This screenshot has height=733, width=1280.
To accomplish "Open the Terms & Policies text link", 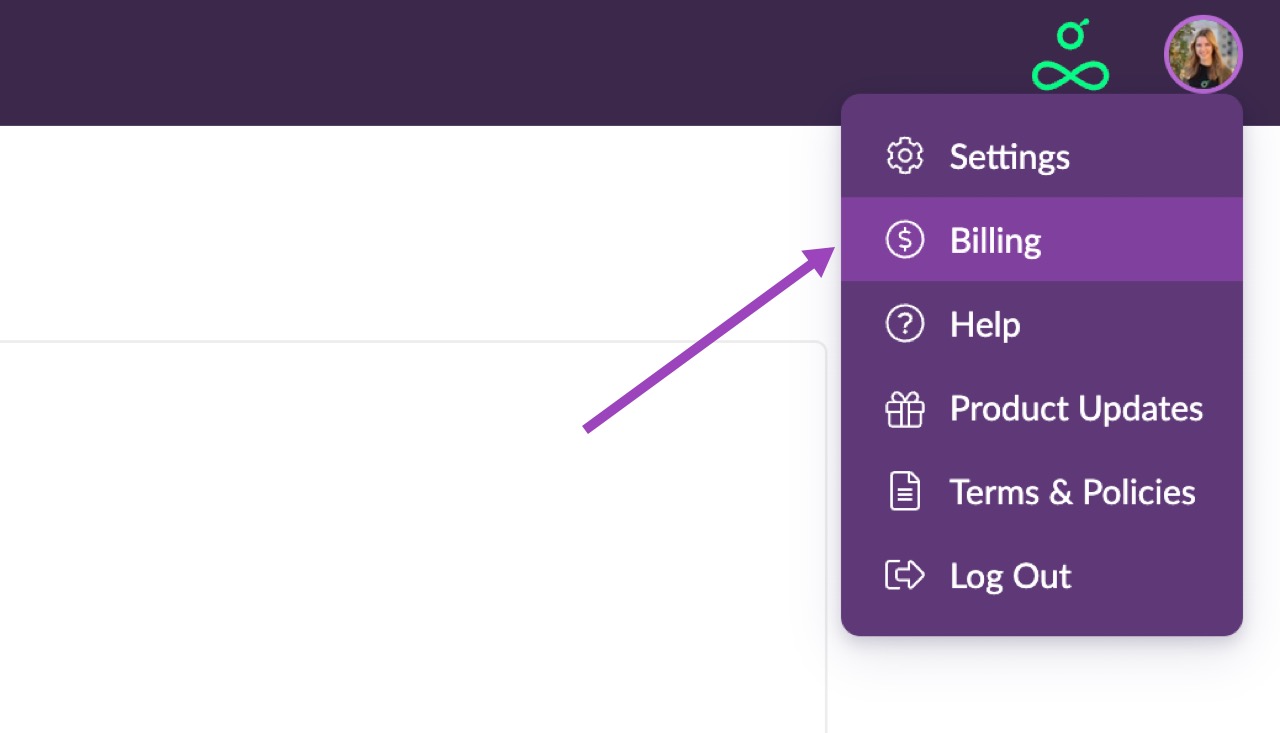I will pos(1072,492).
